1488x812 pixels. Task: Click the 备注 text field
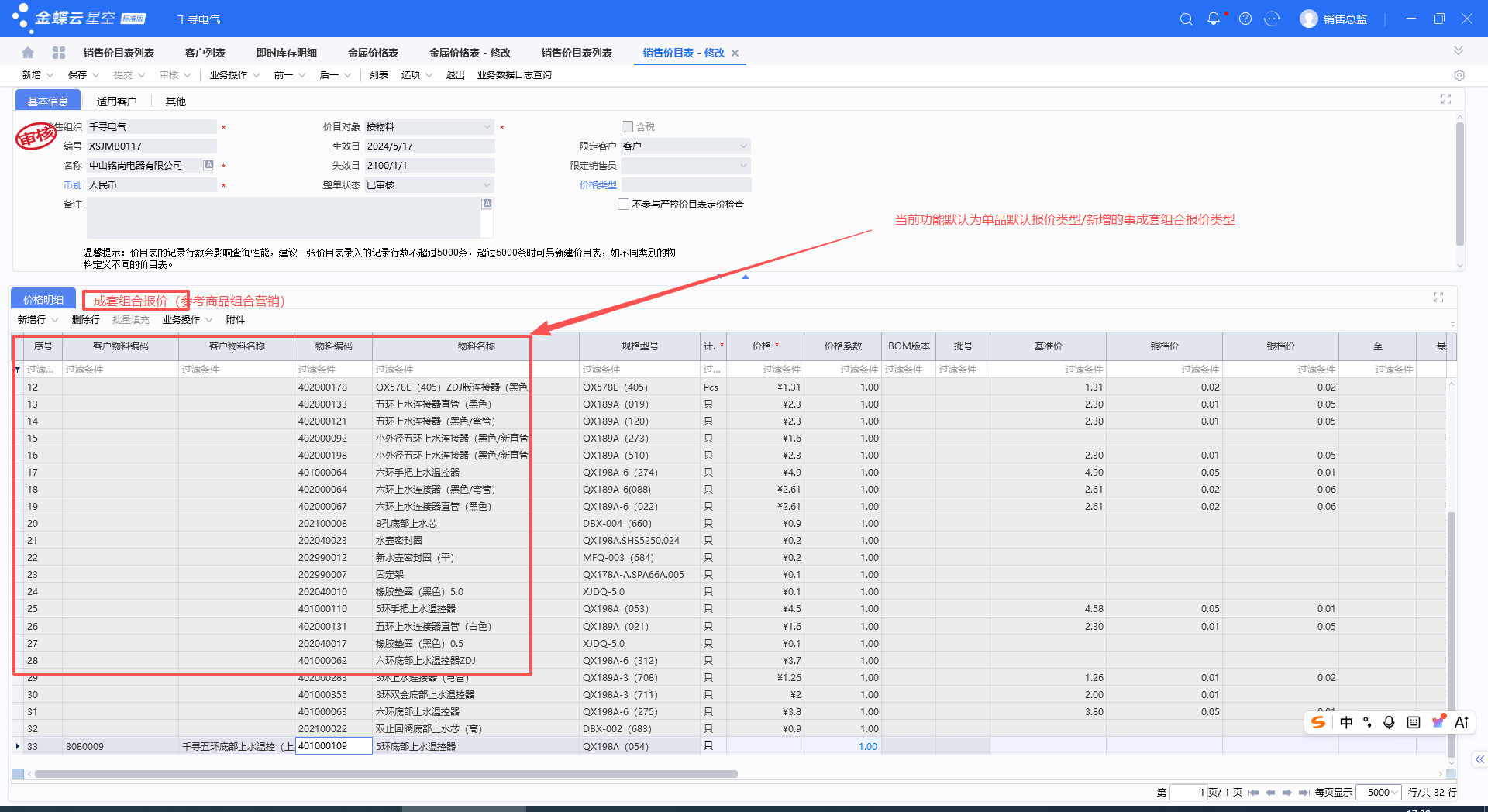(284, 218)
